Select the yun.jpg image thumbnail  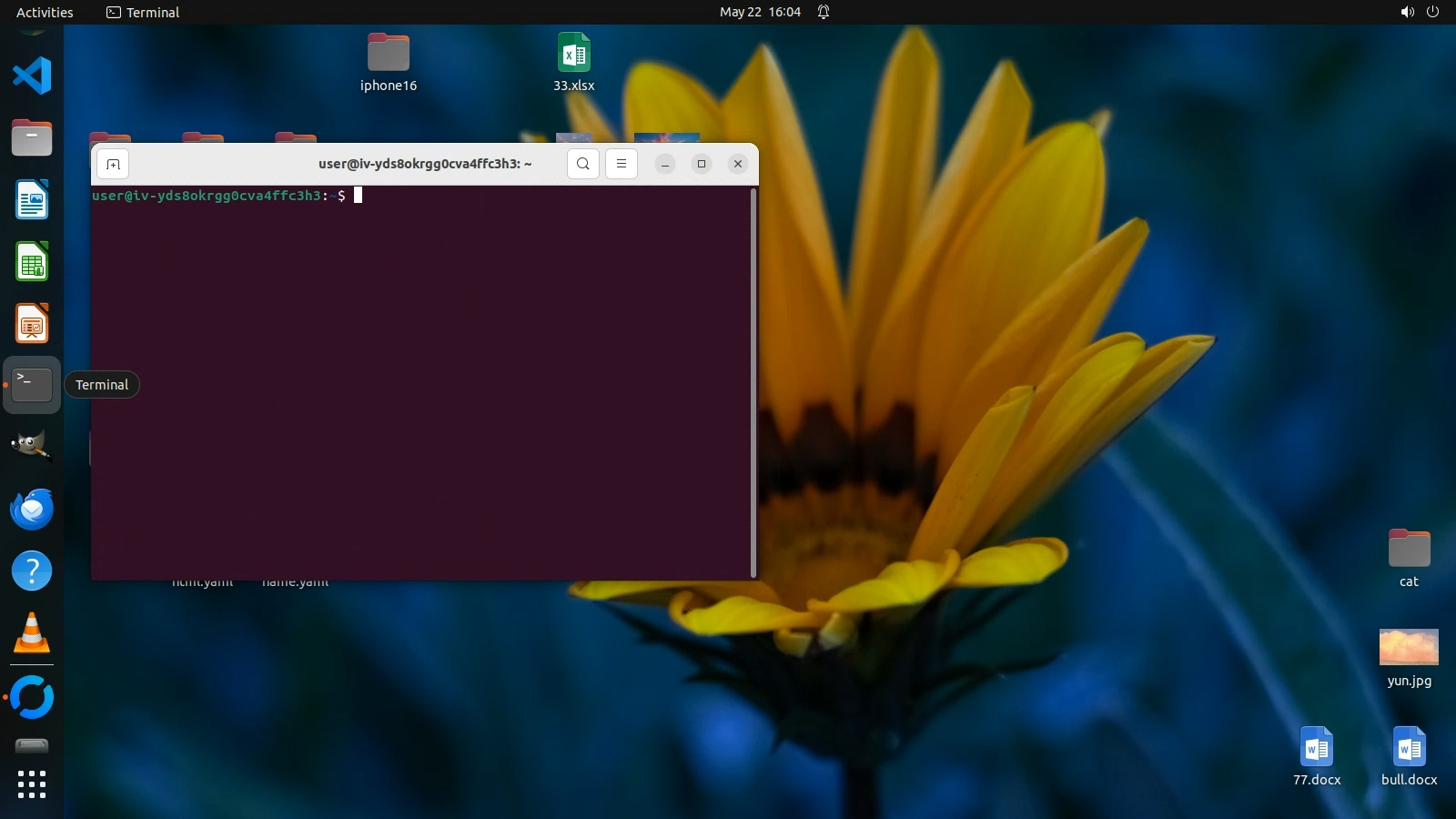coord(1409,647)
